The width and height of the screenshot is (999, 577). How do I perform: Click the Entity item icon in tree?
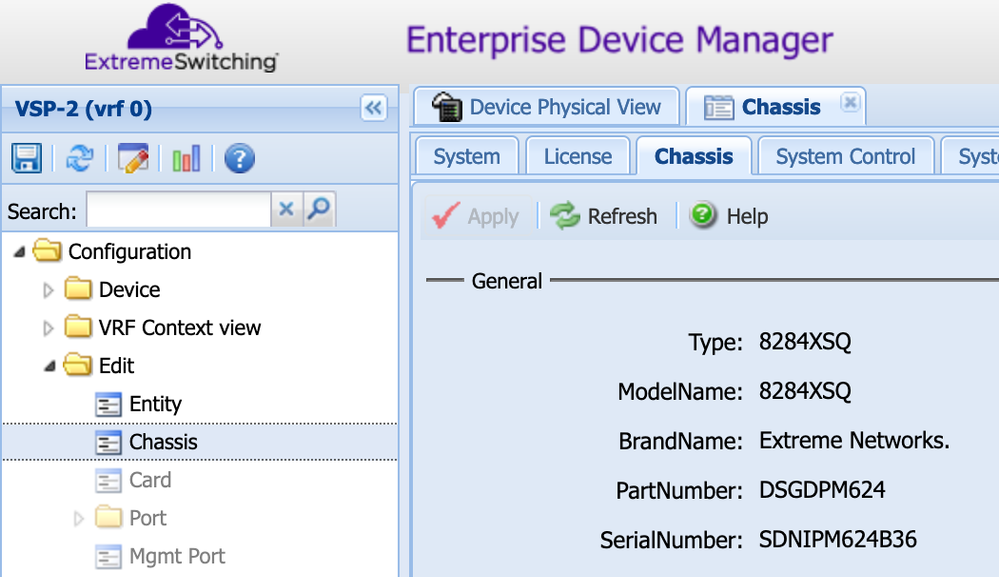[108, 404]
